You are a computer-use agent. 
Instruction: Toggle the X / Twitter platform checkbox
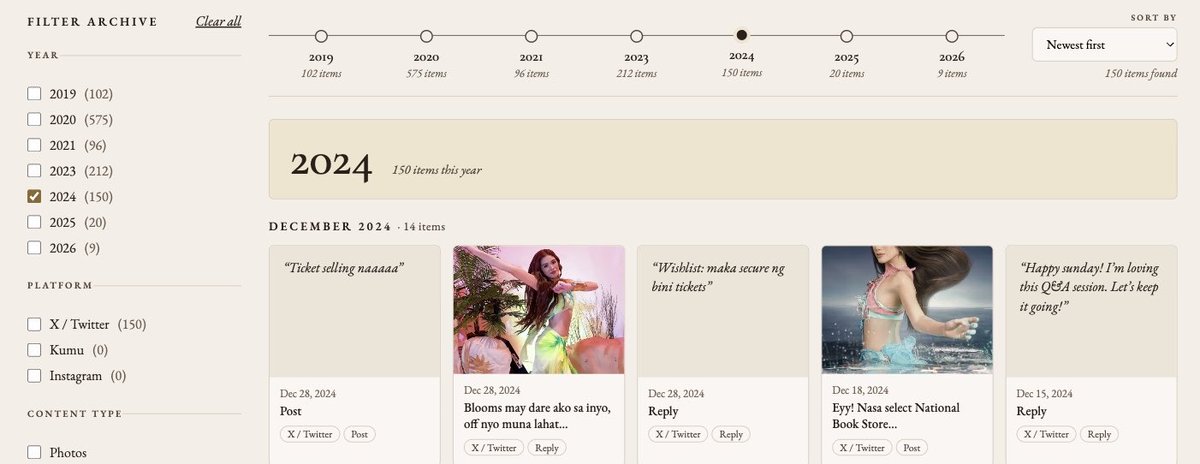tap(34, 325)
